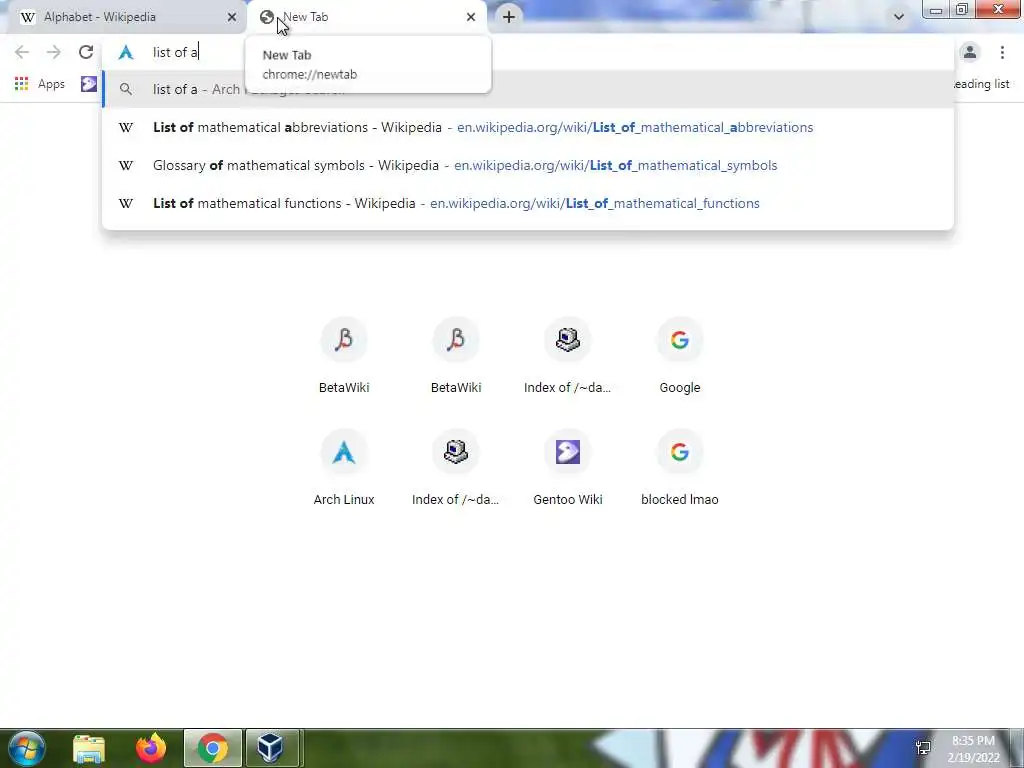
Task: Open the Apps bookmarks shortcut
Action: click(40, 84)
